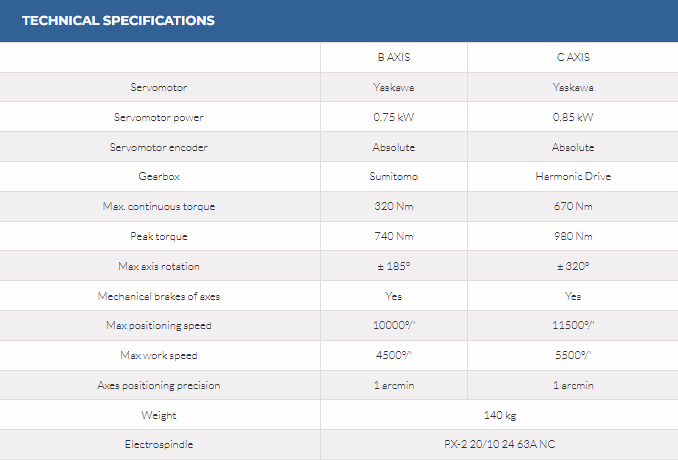Select the C AXIS column header
Image resolution: width=678 pixels, height=460 pixels.
pyautogui.click(x=572, y=57)
